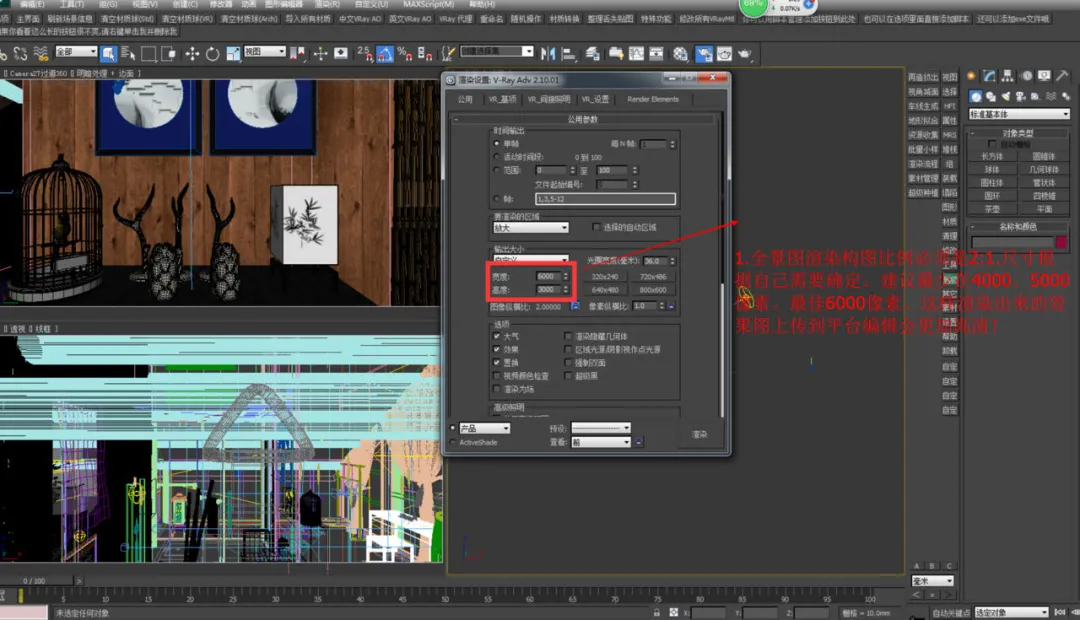The image size is (1080, 620).
Task: Click the teapot Render icon
Action: coord(745,54)
